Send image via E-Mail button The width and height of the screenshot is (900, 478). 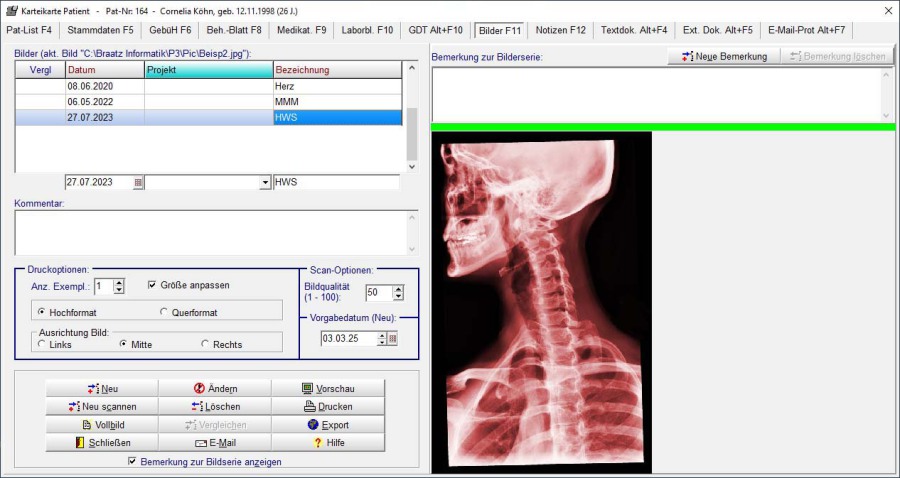coord(215,442)
